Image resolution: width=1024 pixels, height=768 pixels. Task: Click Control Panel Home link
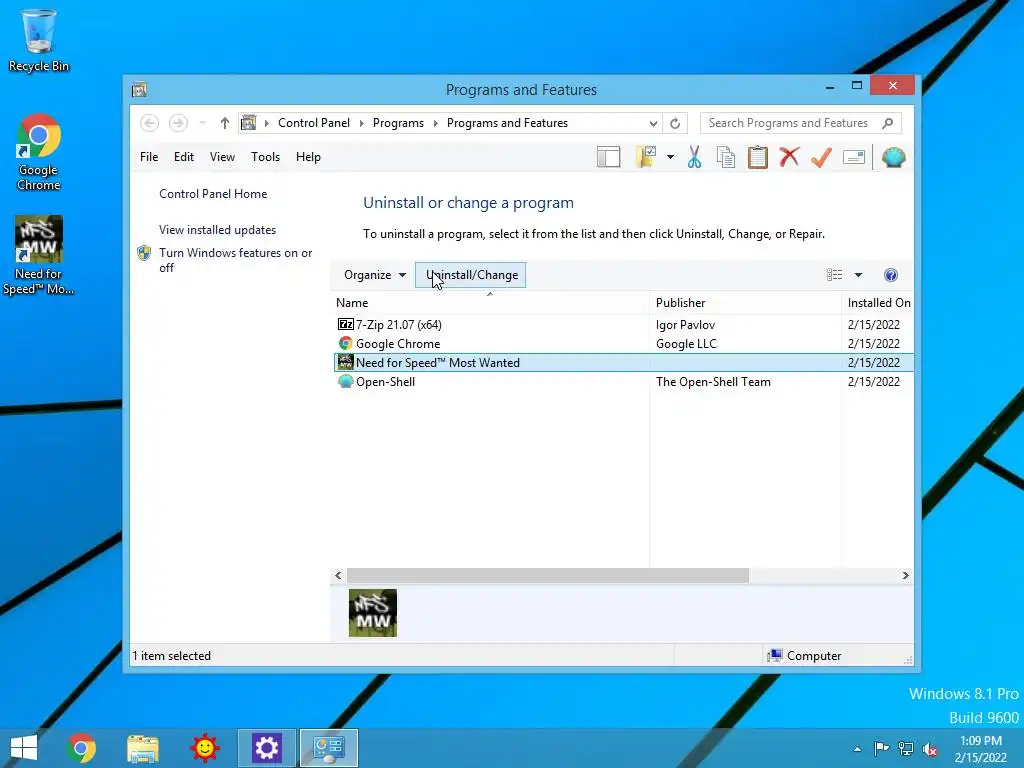(x=213, y=194)
